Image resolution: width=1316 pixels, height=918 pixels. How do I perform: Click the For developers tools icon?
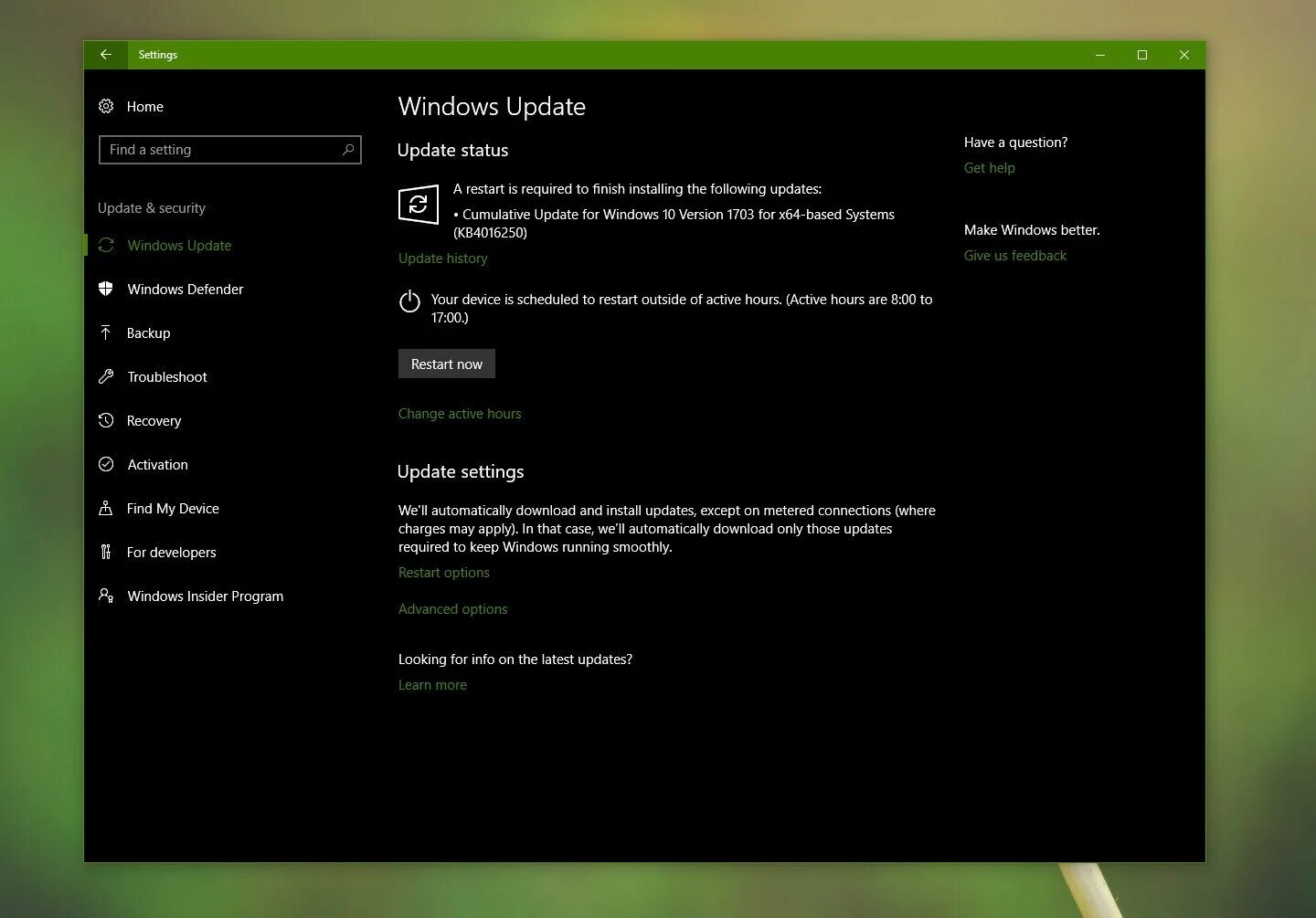coord(106,552)
